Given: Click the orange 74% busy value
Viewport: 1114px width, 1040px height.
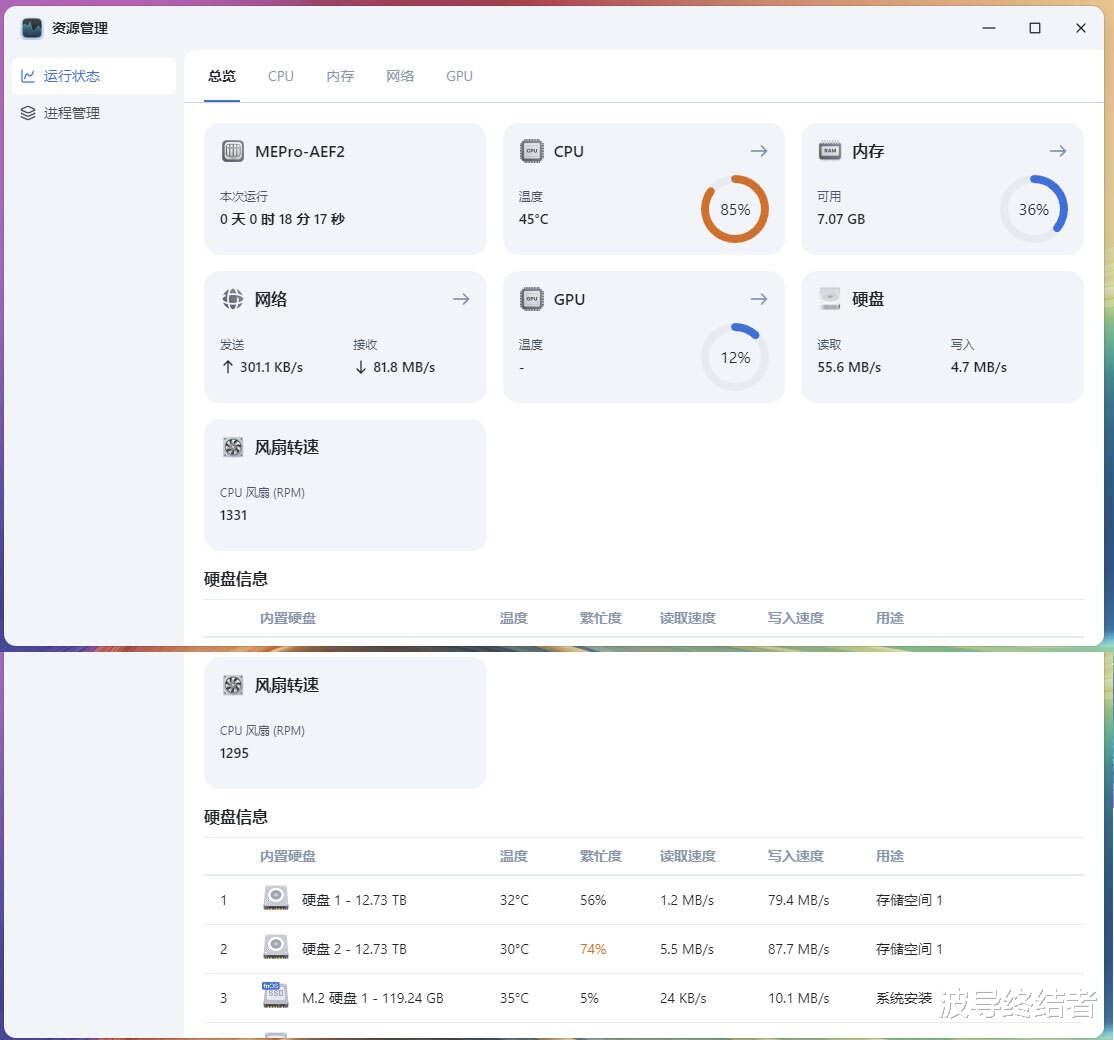Looking at the screenshot, I should pyautogui.click(x=593, y=949).
